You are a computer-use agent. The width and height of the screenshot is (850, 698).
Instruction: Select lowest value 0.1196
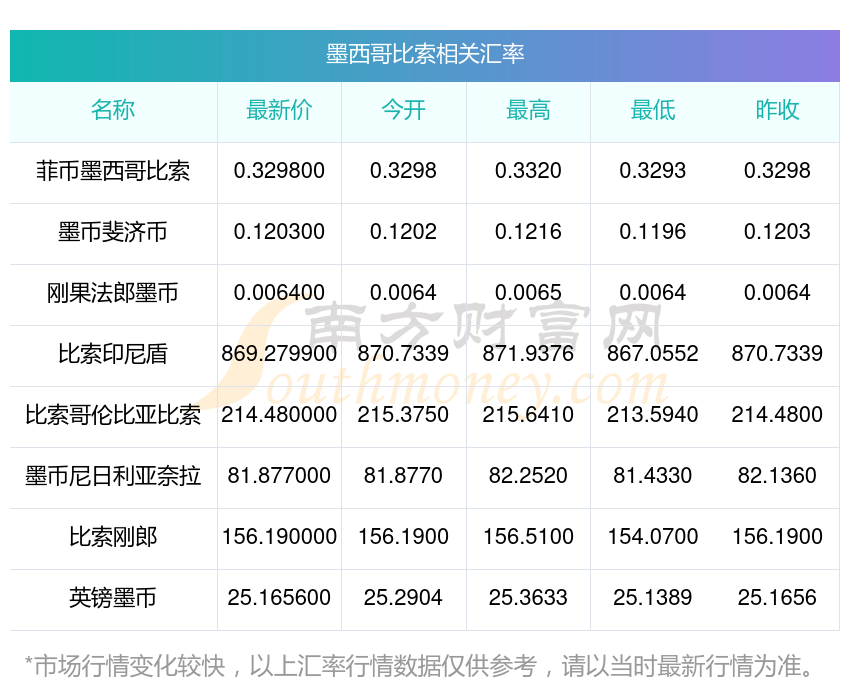[653, 232]
